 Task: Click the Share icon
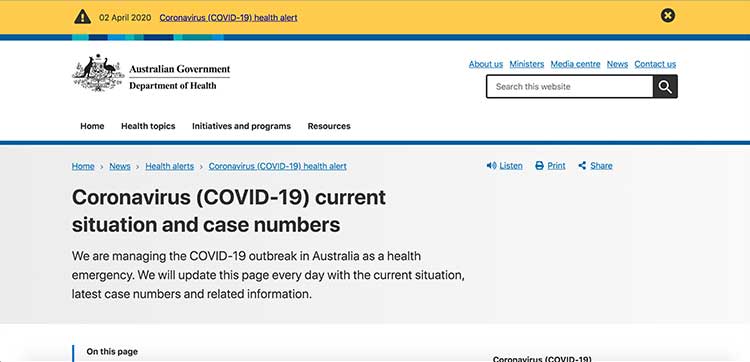582,166
